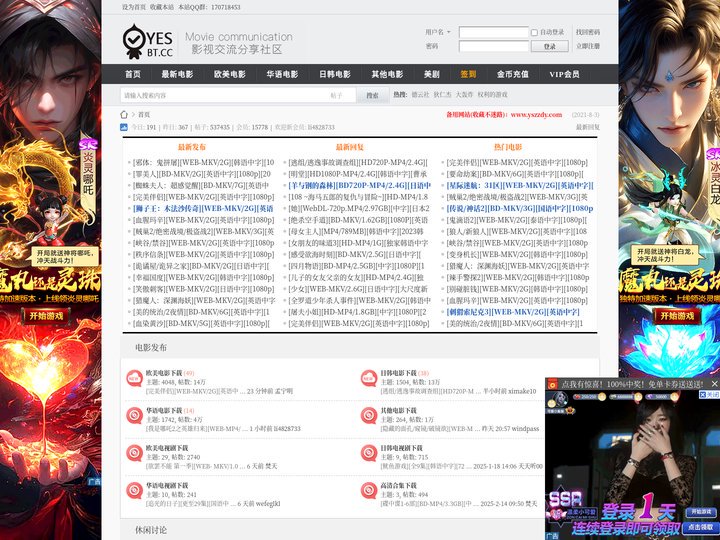Click 找回密码 link
The image size is (720, 540).
coord(588,32)
